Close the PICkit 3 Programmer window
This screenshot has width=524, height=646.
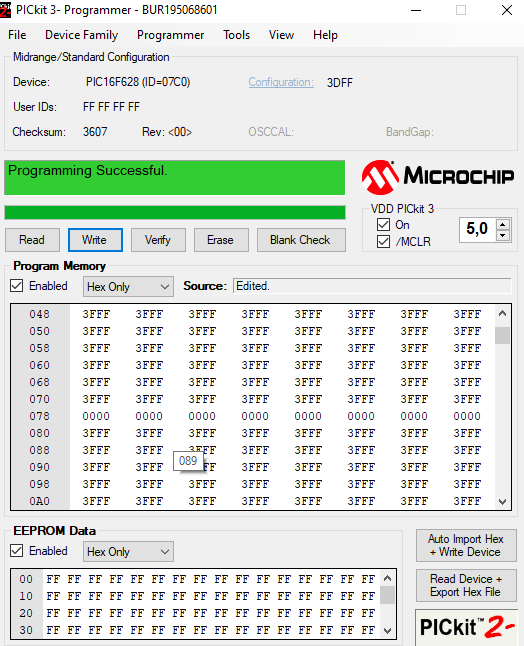click(x=507, y=10)
